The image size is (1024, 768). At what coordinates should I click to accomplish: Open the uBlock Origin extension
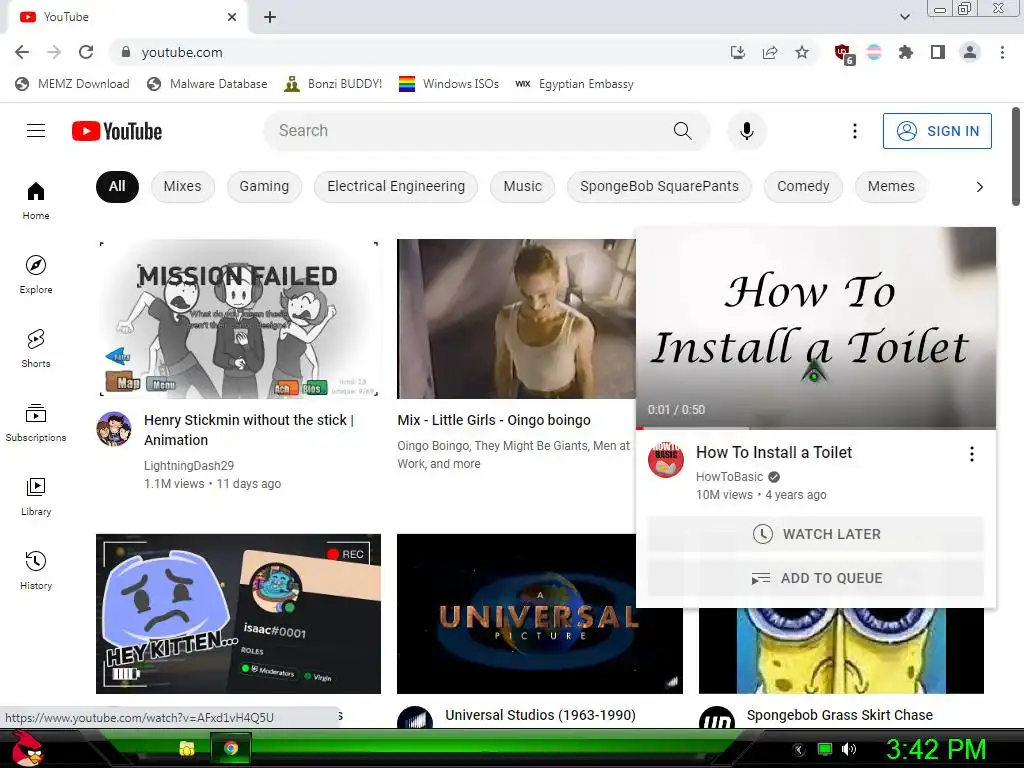coord(843,53)
